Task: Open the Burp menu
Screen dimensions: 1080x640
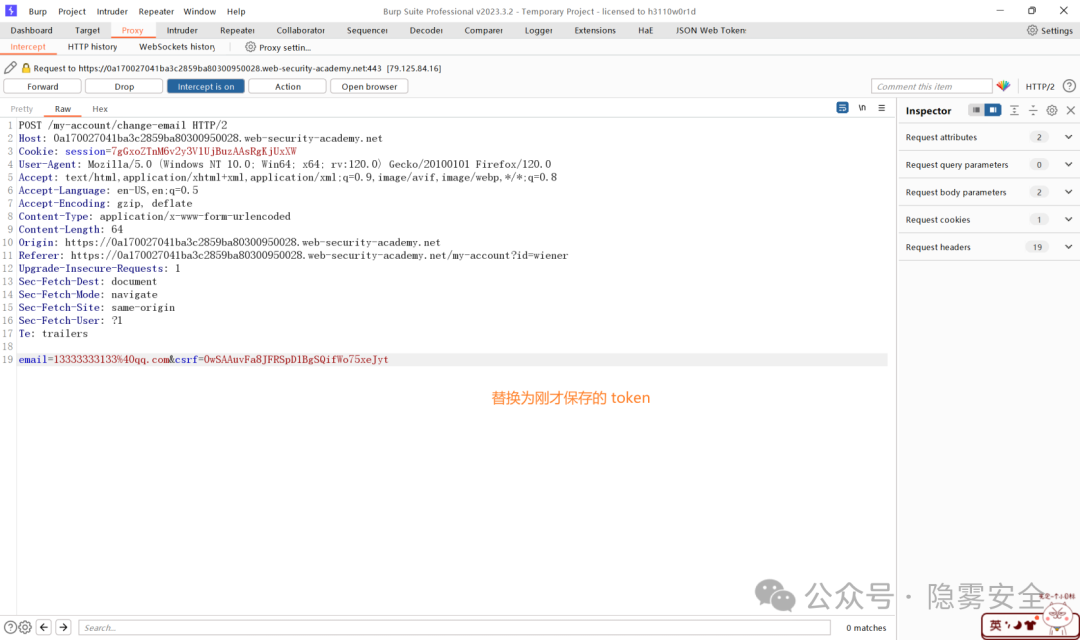Action: pos(37,11)
